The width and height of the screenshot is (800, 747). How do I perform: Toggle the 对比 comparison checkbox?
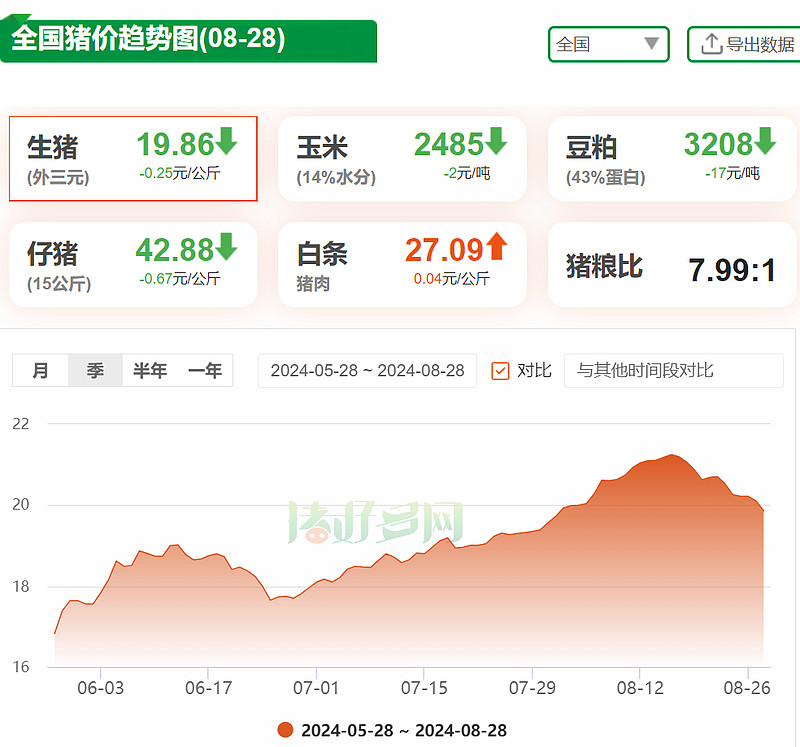tap(500, 371)
